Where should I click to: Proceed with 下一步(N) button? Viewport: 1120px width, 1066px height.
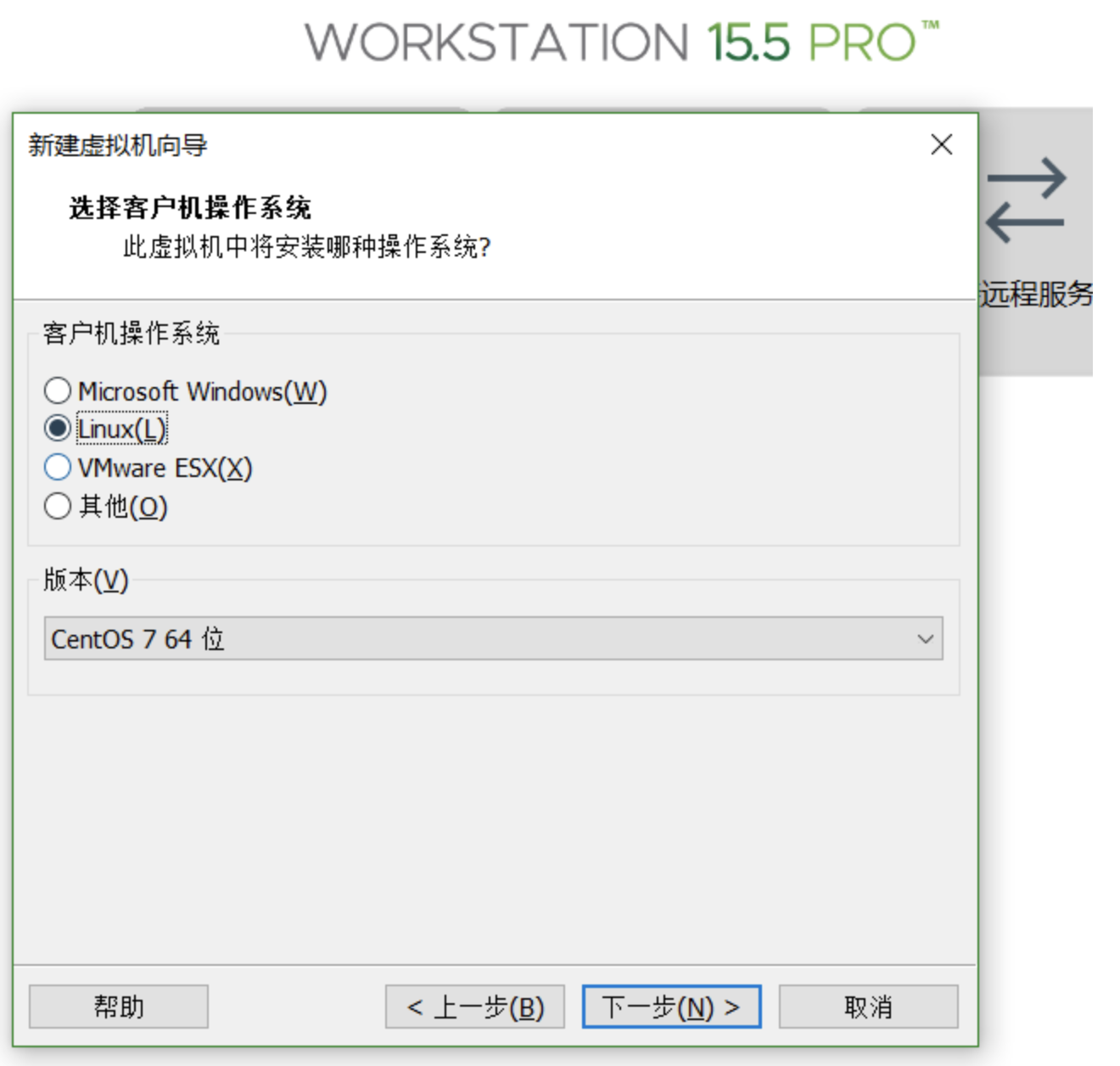[671, 1007]
